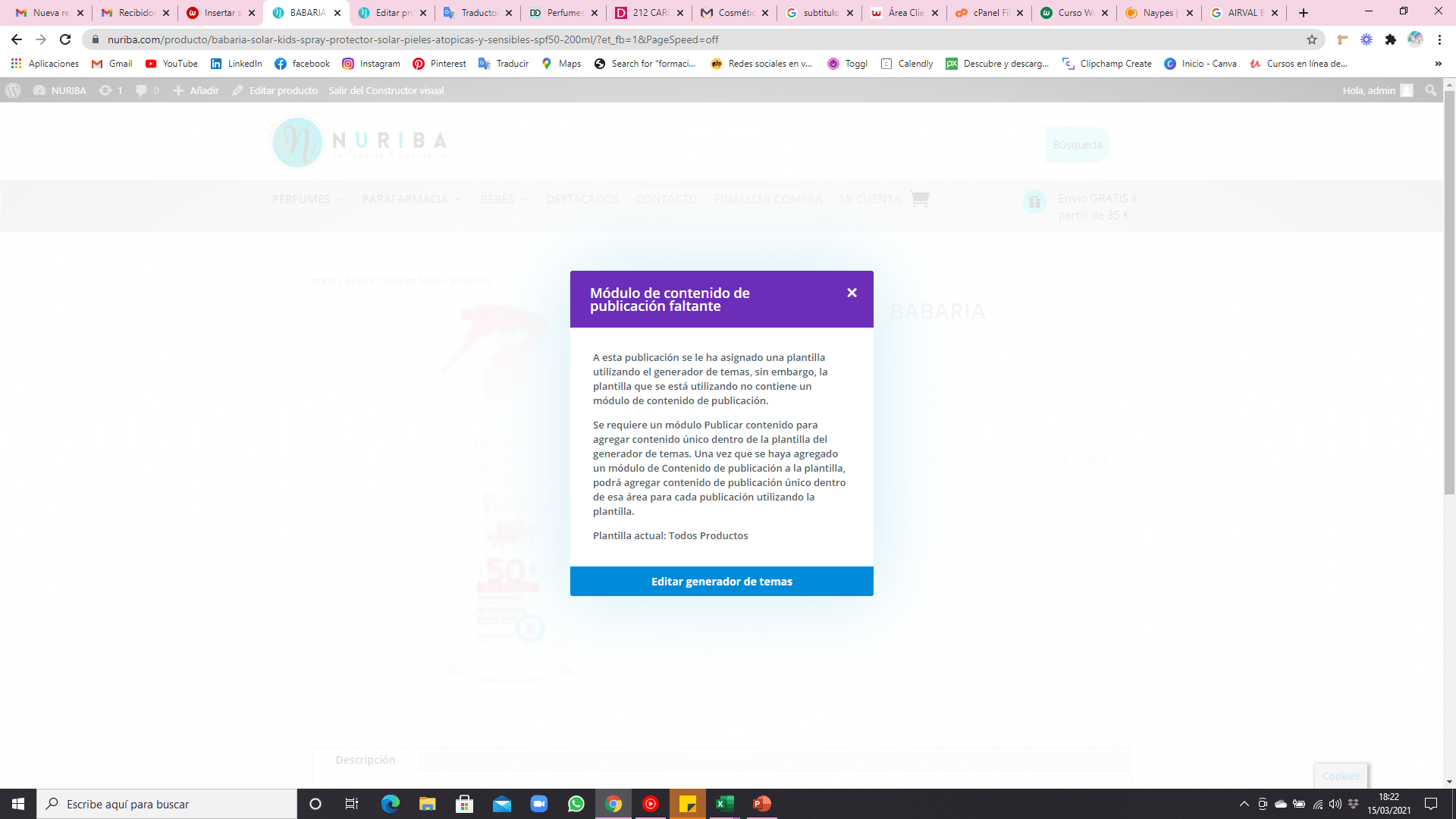This screenshot has width=1456, height=819.
Task: Open LinkedIn bookmark
Action: pos(237,64)
